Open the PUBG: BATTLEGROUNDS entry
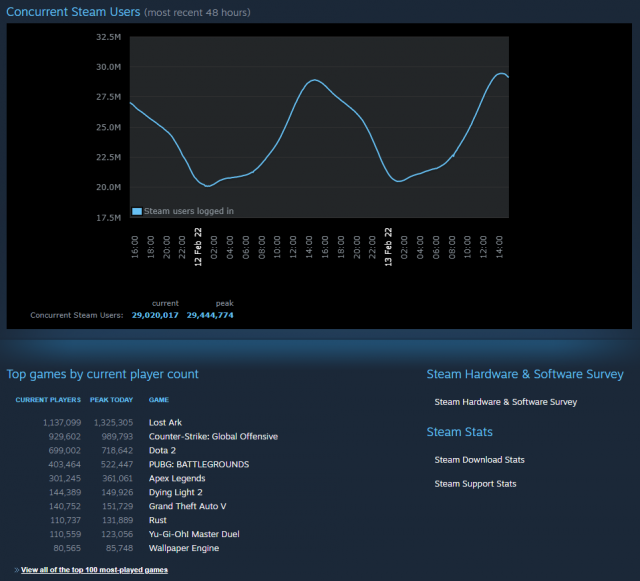The width and height of the screenshot is (640, 581). point(199,465)
